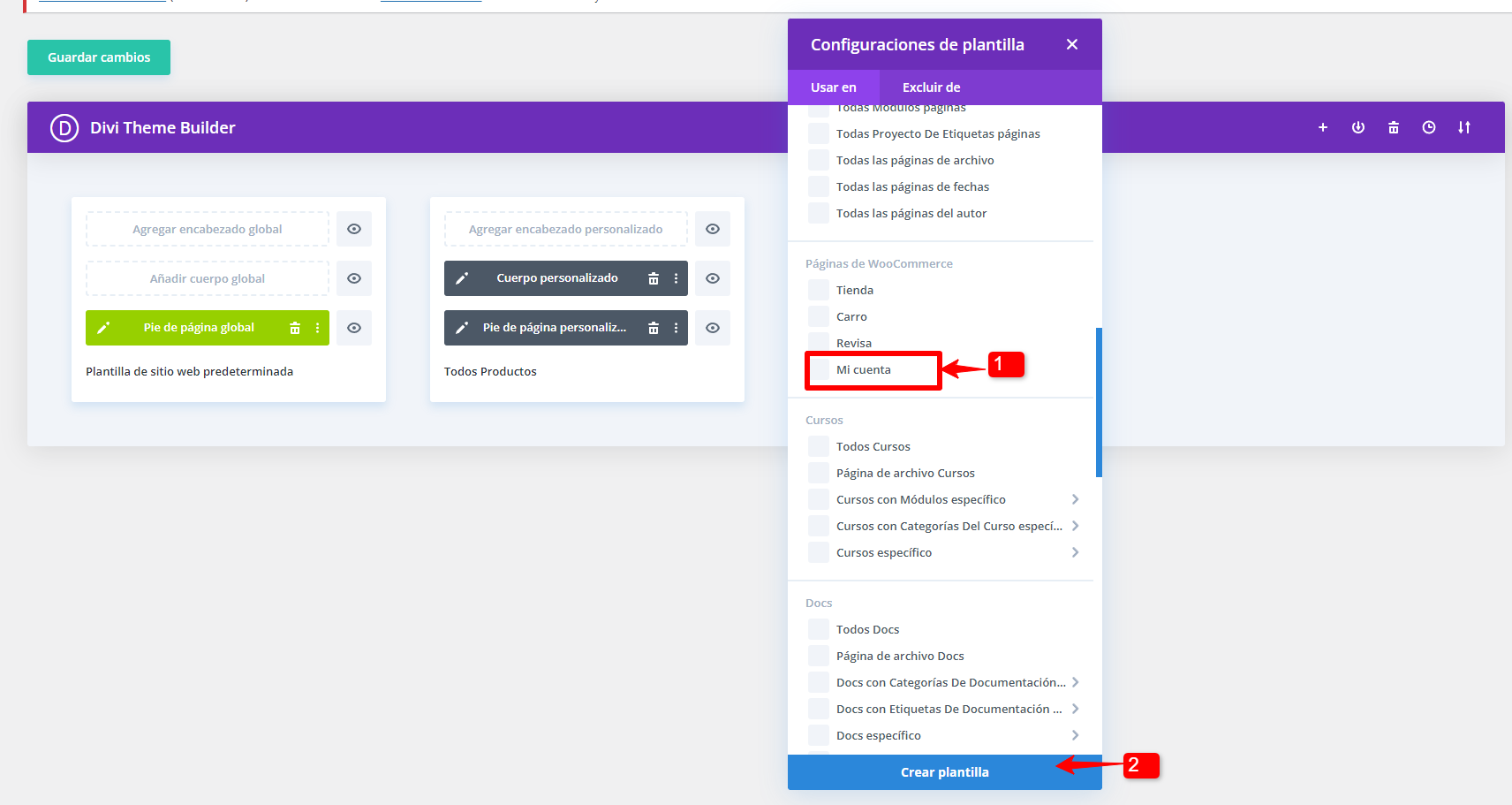Click the settings panel scrollbar thumb
The height and width of the screenshot is (805, 1512).
click(1099, 403)
